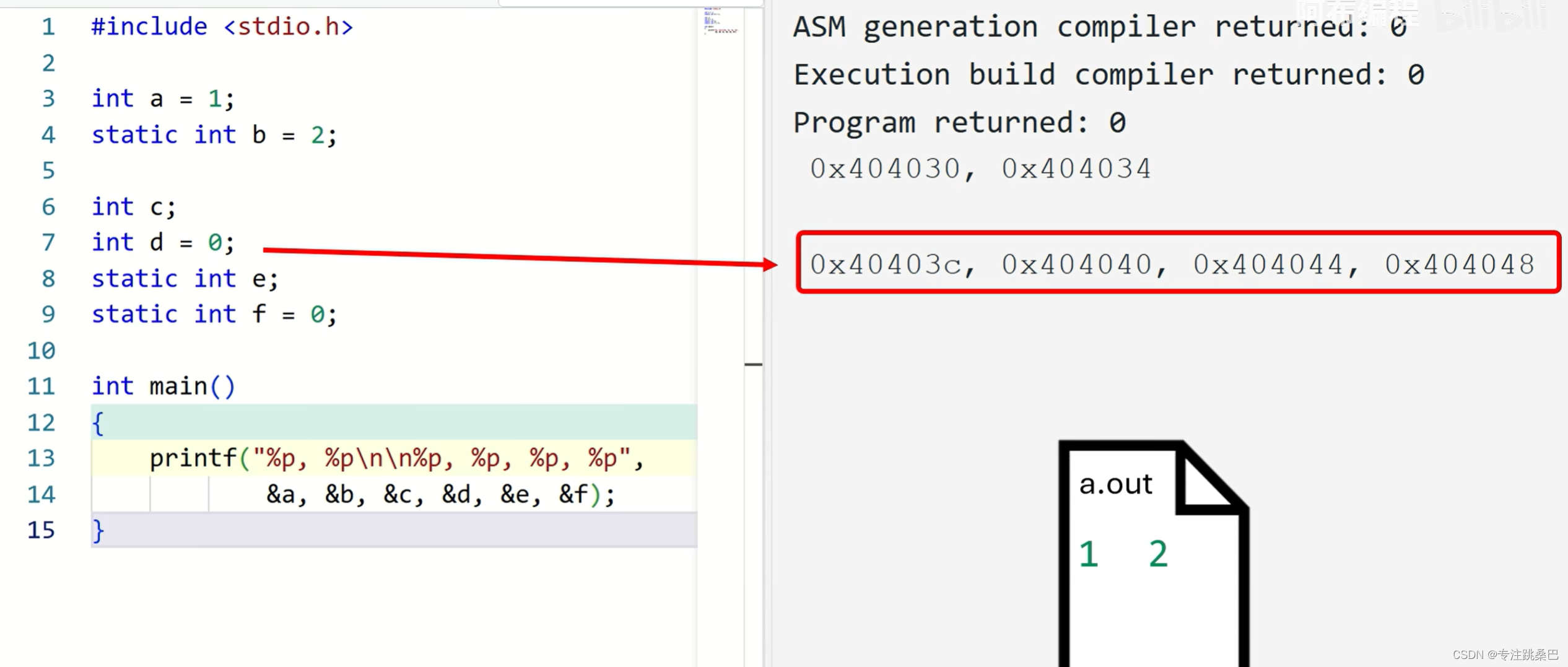Click the editor scrollbar position marker
Screen dimensions: 1568x667
click(753, 365)
